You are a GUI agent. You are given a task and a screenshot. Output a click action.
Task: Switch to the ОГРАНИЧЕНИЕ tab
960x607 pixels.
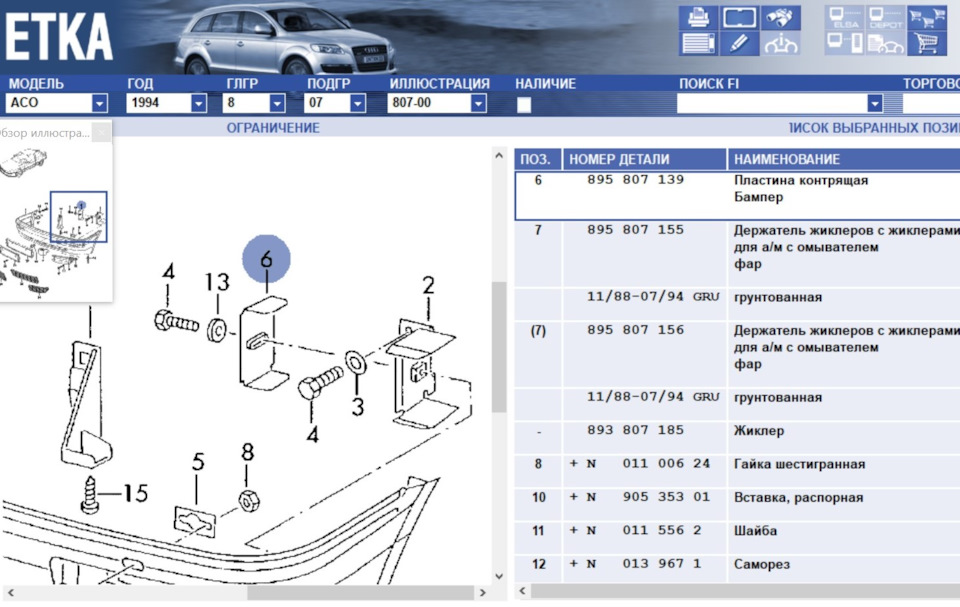pos(273,128)
